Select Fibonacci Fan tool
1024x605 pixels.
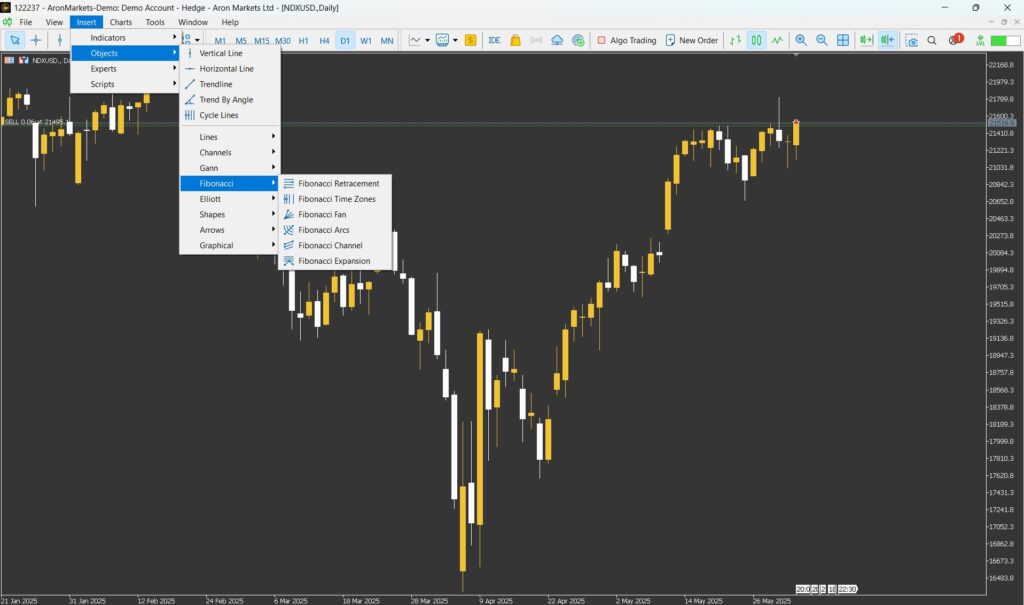click(x=335, y=214)
